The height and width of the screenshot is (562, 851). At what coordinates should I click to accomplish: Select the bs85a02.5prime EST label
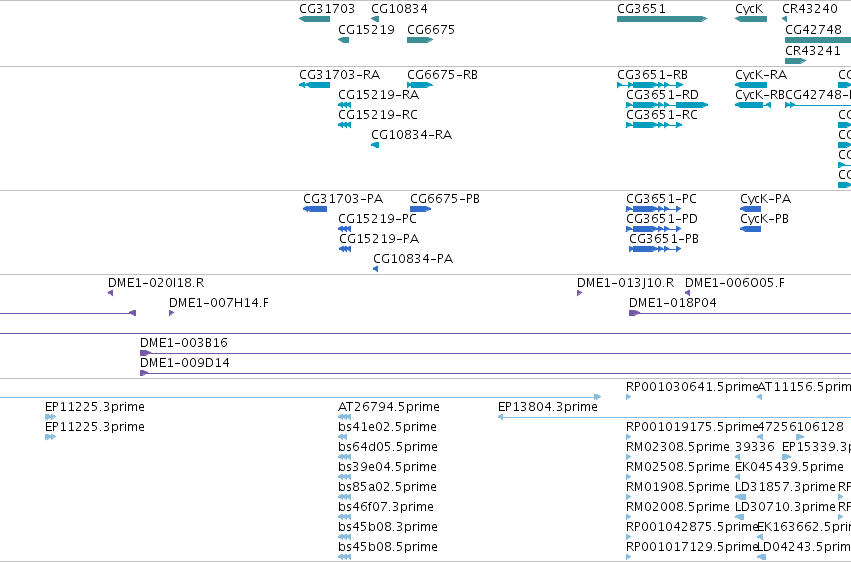(x=387, y=488)
